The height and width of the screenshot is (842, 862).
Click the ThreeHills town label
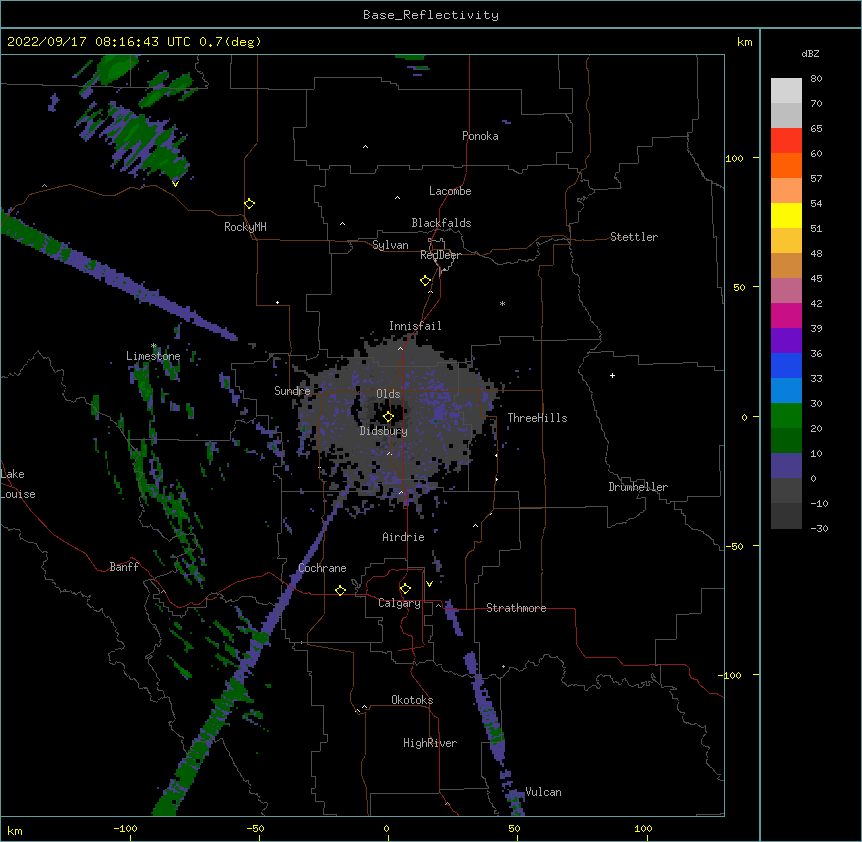tap(537, 418)
